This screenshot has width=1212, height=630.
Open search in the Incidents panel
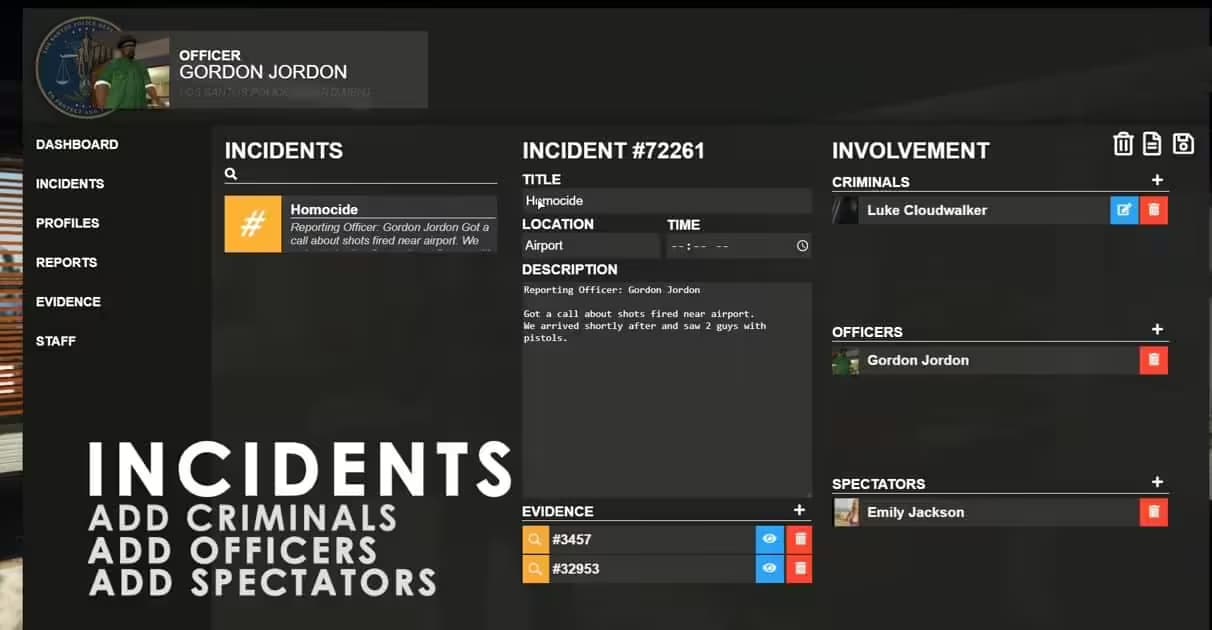230,173
